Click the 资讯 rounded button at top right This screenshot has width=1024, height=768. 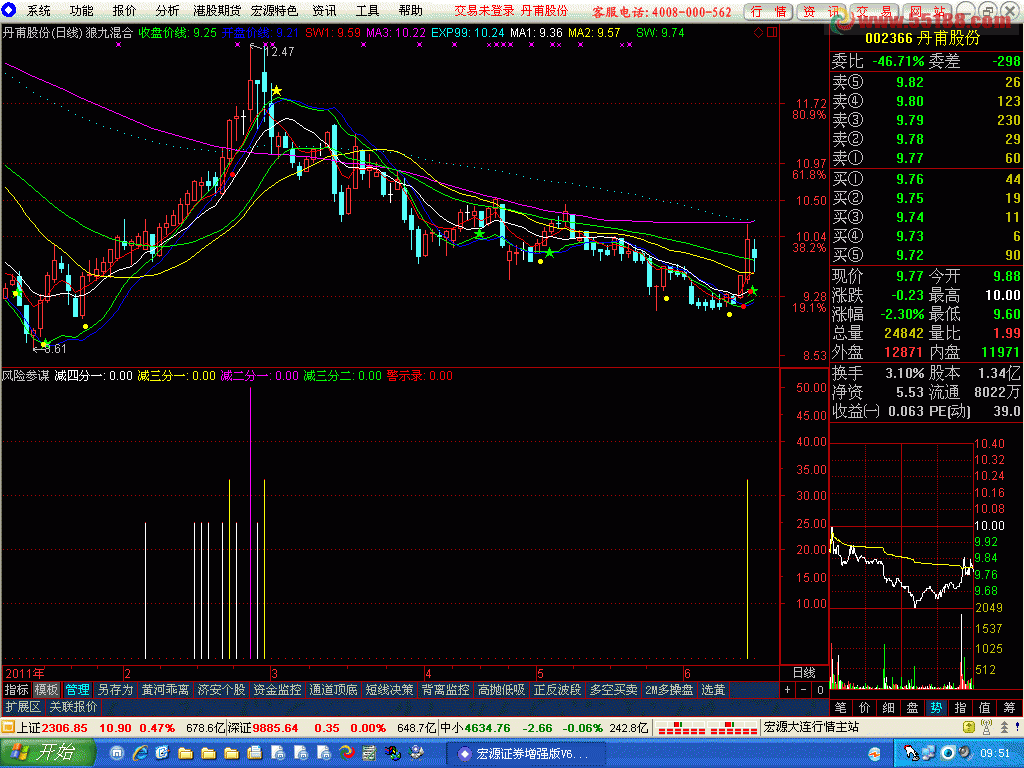pos(822,11)
